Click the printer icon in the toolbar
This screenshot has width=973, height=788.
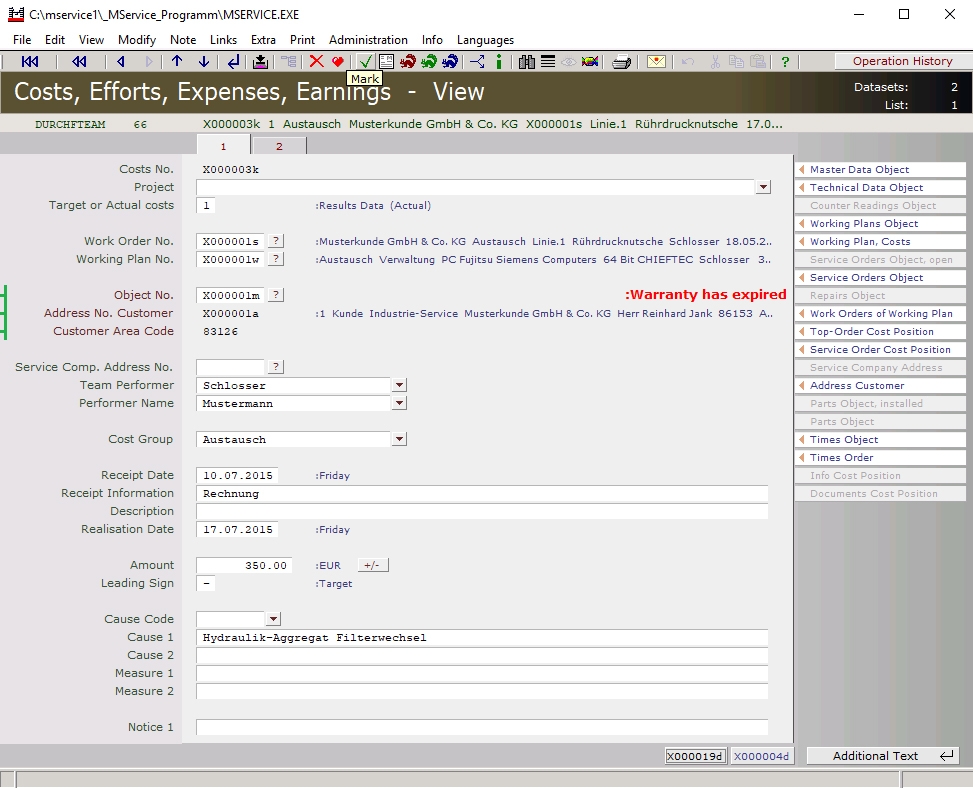(621, 62)
